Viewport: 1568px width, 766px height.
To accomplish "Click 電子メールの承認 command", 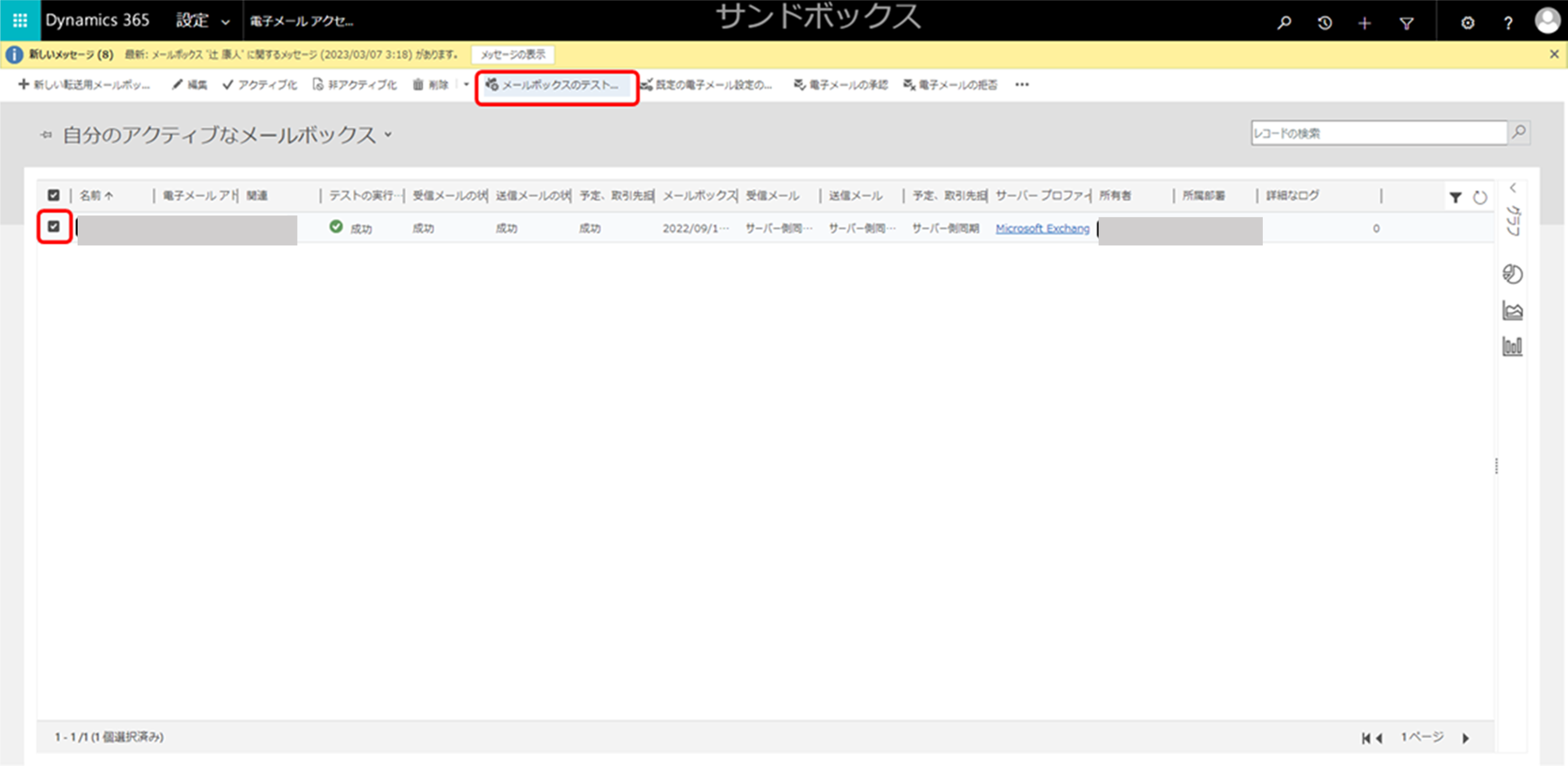I will (x=841, y=85).
